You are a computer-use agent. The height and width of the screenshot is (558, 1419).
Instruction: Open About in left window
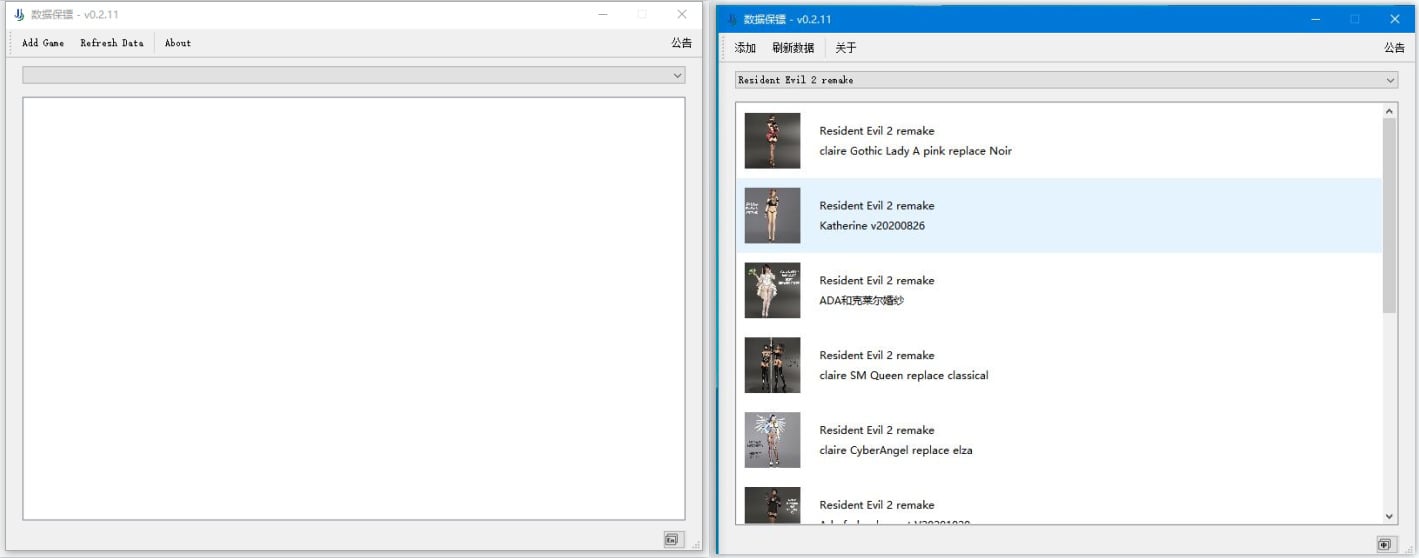coord(178,43)
